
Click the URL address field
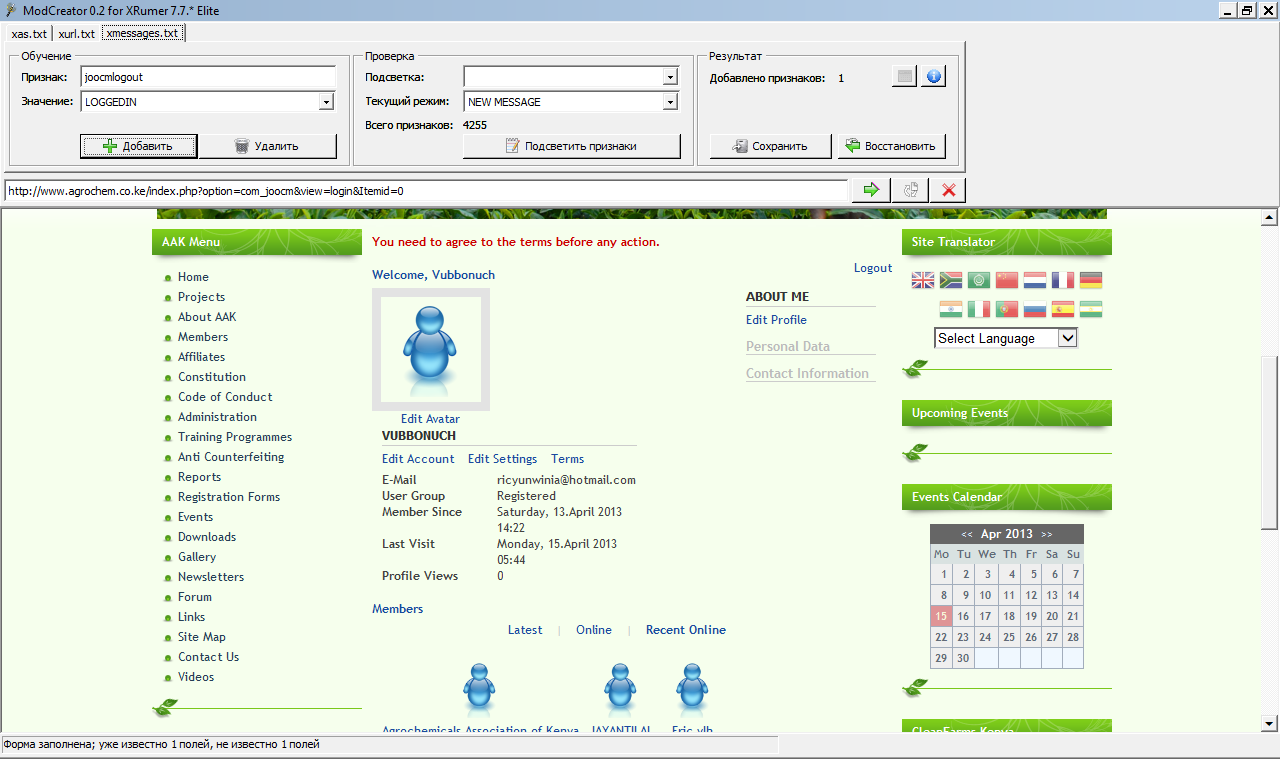(426, 190)
